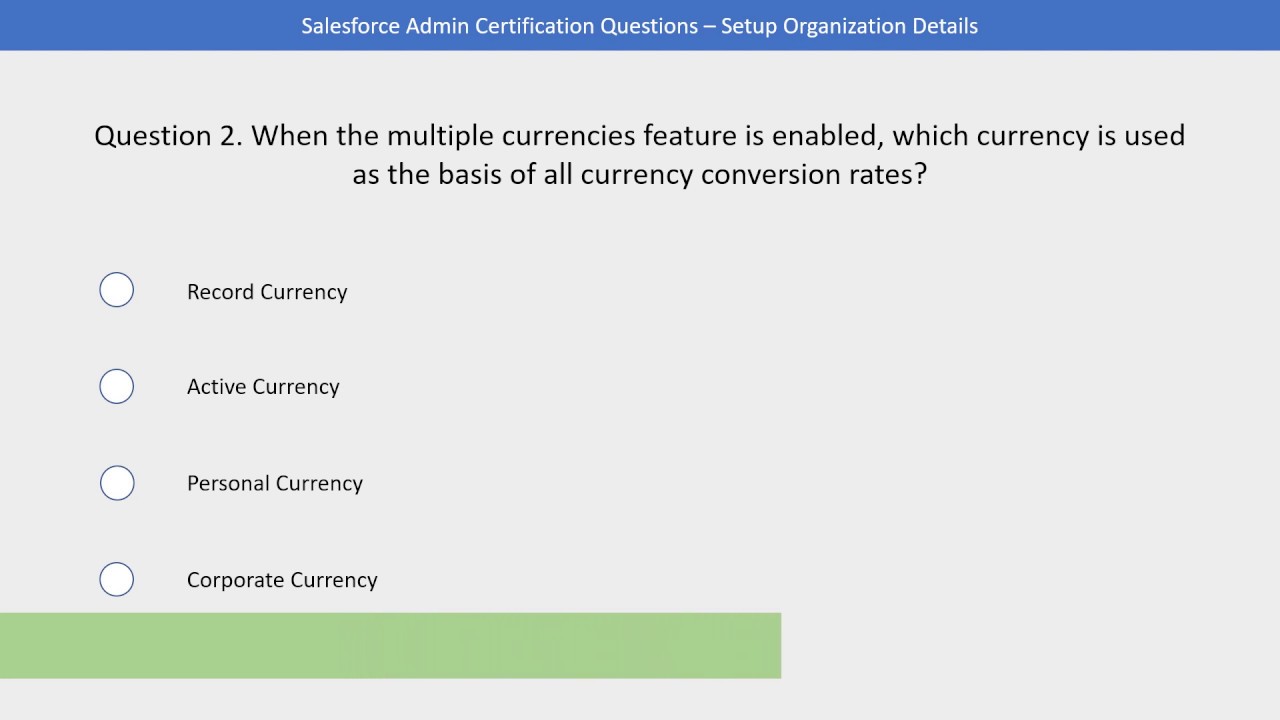
Task: Click the question's second line about conversion rates
Action: coord(640,174)
